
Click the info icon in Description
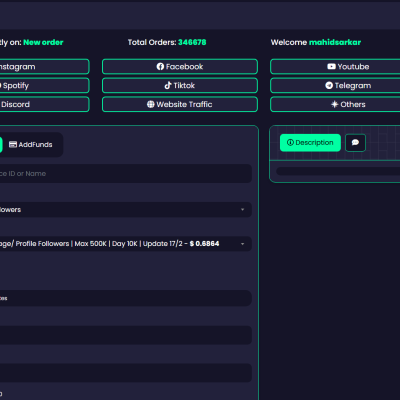[x=290, y=143]
